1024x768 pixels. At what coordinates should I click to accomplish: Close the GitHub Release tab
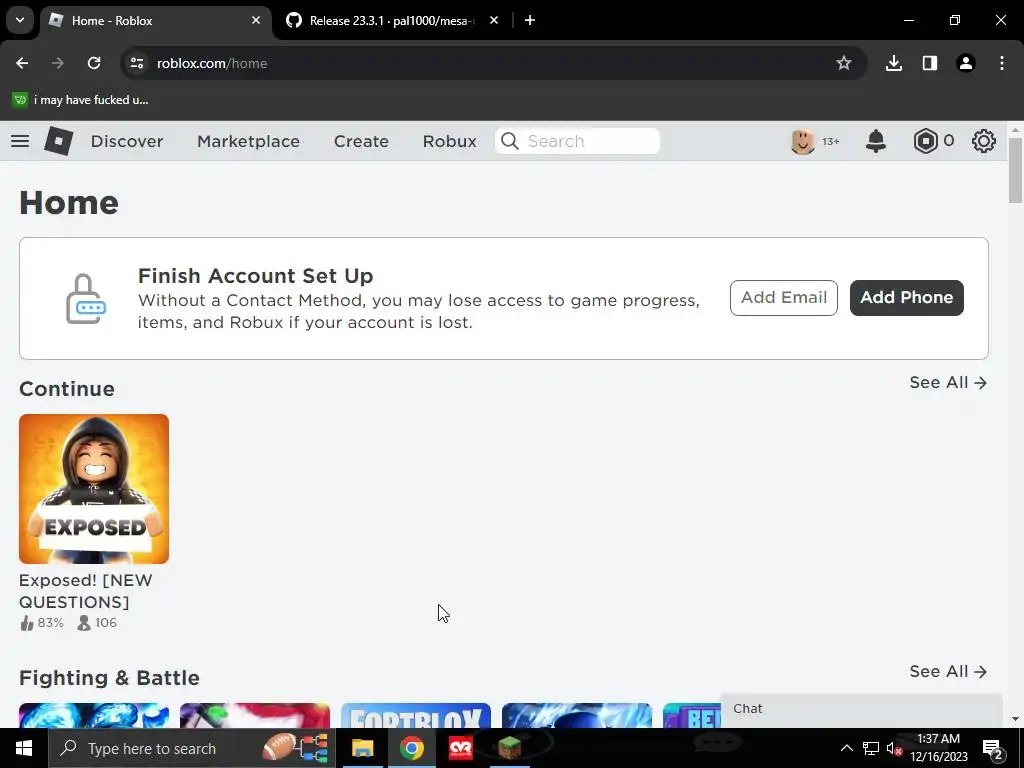(x=494, y=20)
